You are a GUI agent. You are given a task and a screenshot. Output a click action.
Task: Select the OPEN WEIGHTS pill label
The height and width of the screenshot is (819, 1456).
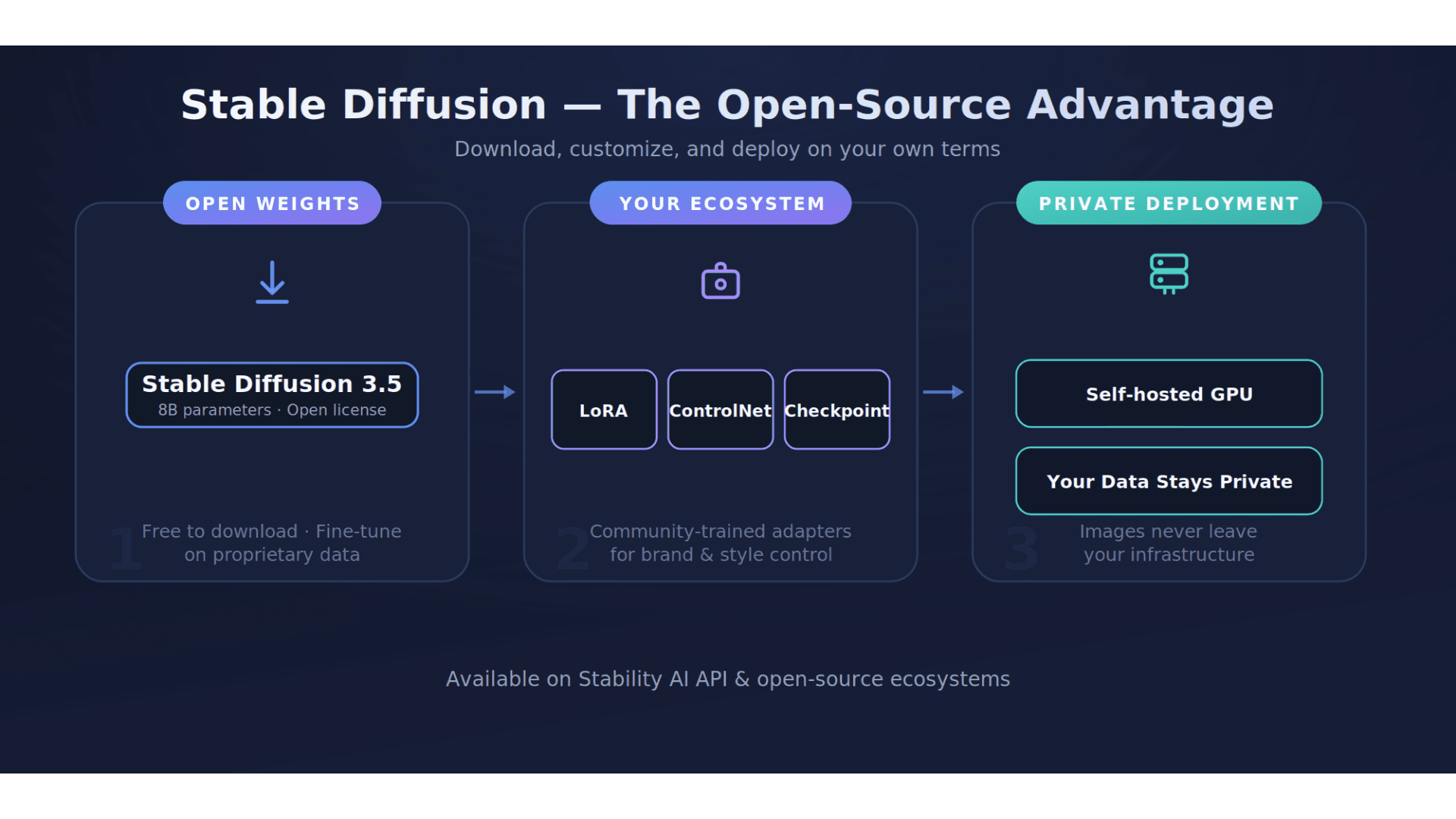(x=272, y=202)
